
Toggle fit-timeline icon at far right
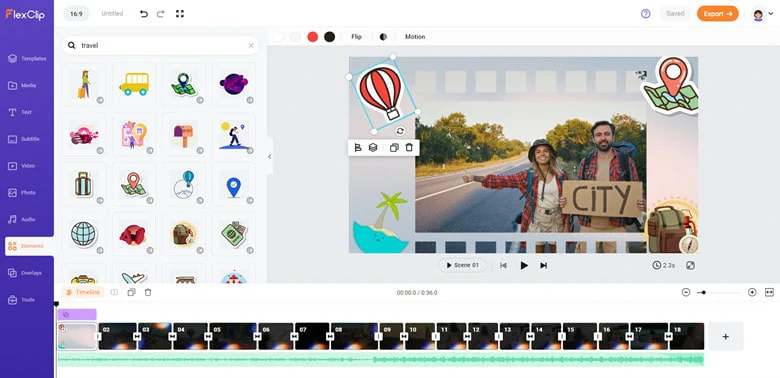770,292
